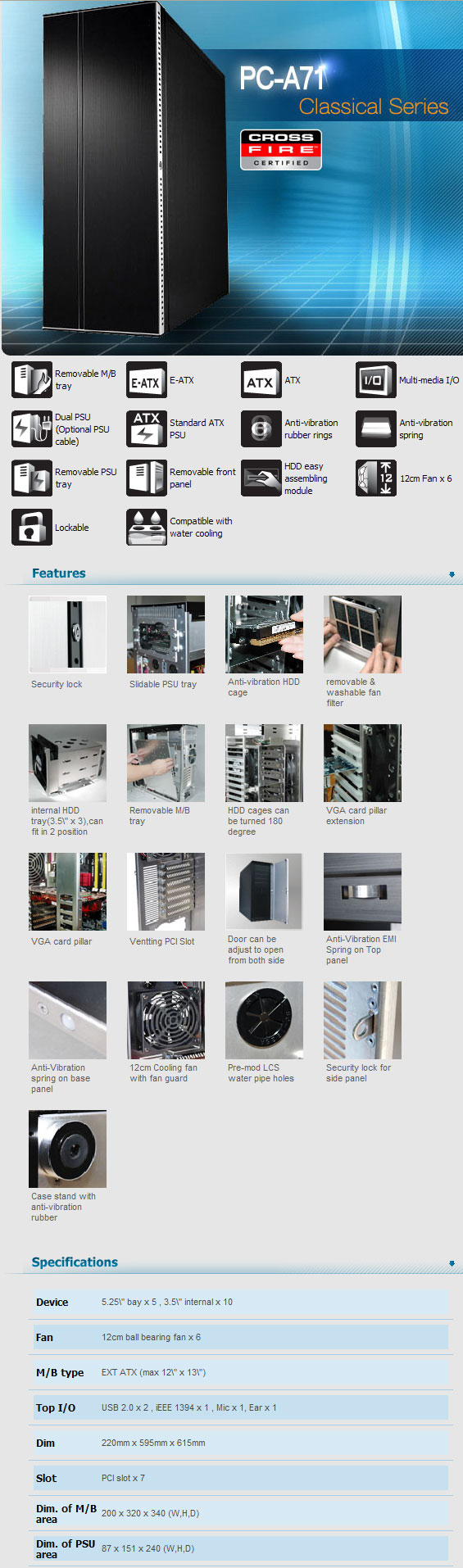This screenshot has height=1568, width=463.
Task: Click the 220mm x 595mm x 615mm value
Action: (153, 1443)
